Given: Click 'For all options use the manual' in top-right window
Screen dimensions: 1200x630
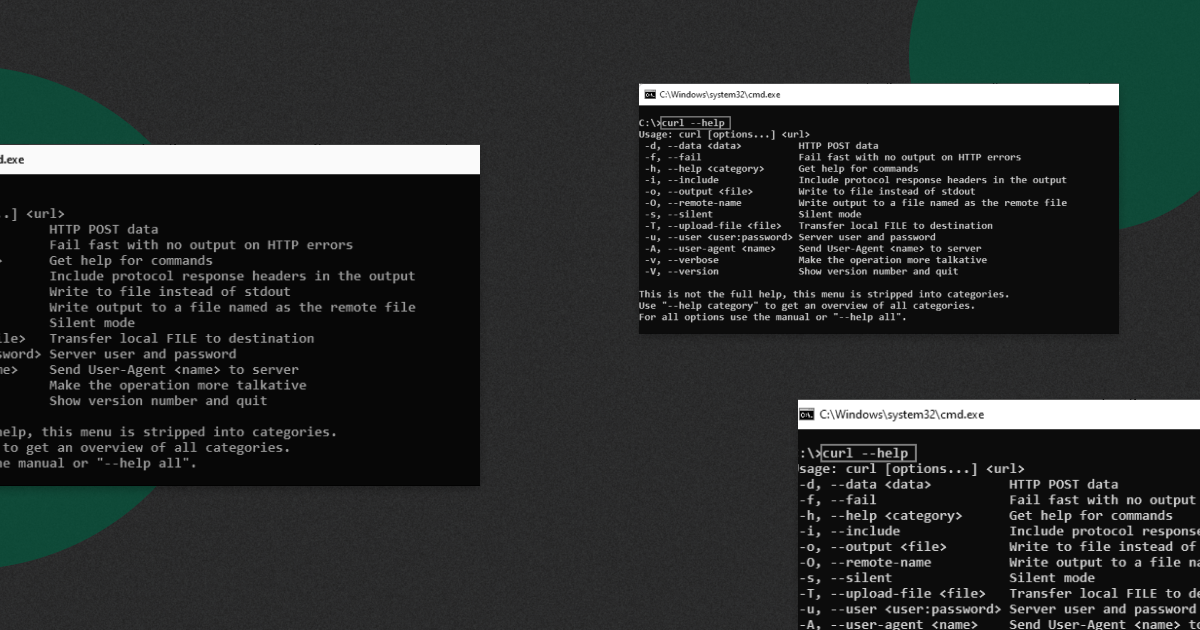Looking at the screenshot, I should pos(772,317).
